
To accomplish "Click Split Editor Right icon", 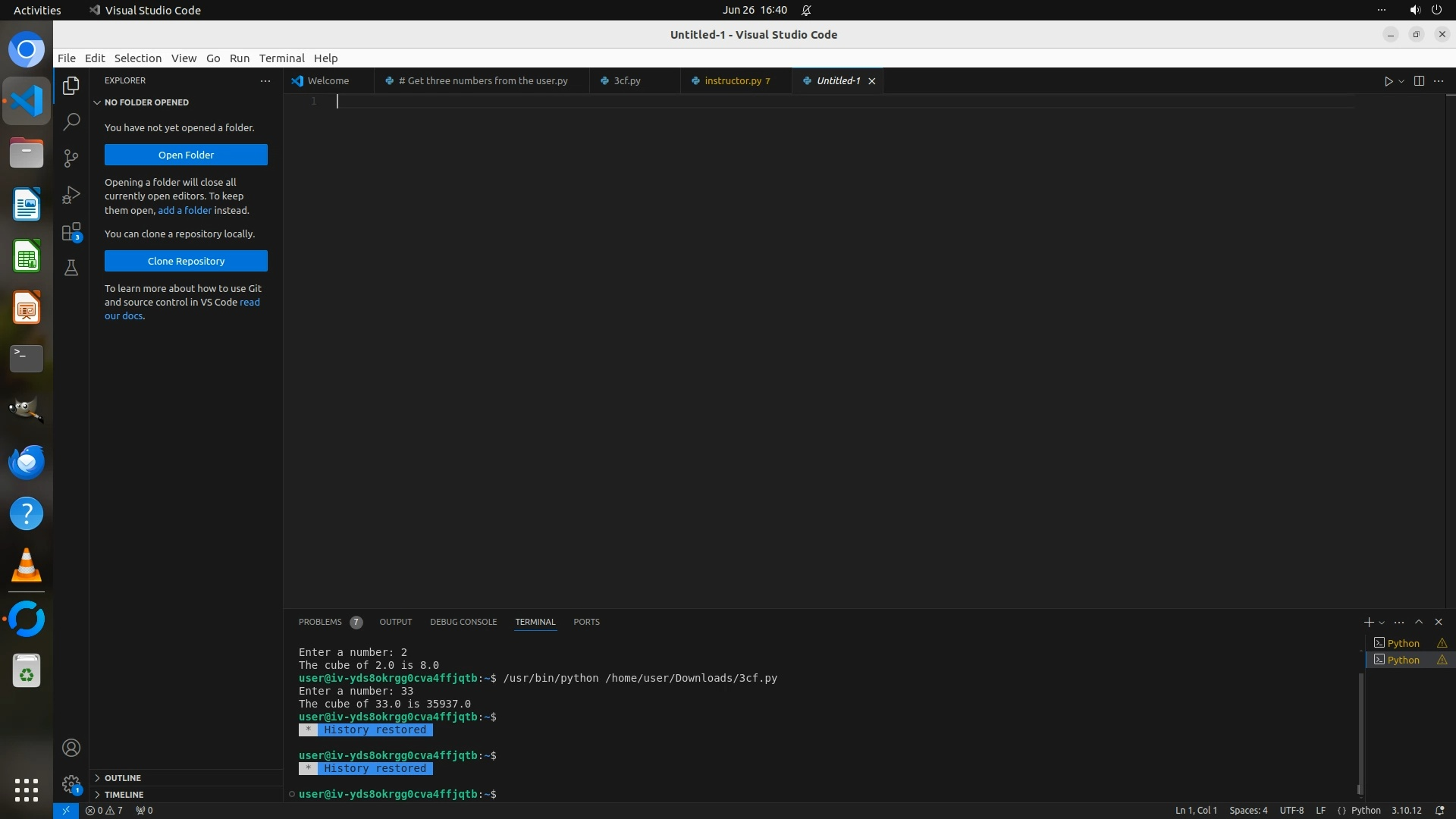I will [1419, 81].
